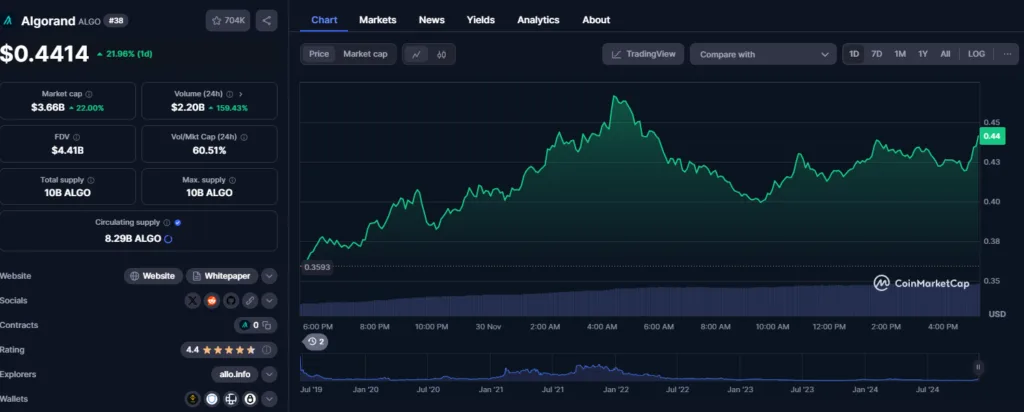Screen dimensions: 1024x412
Task: Open the blue shield wallet icon
Action: click(x=212, y=398)
